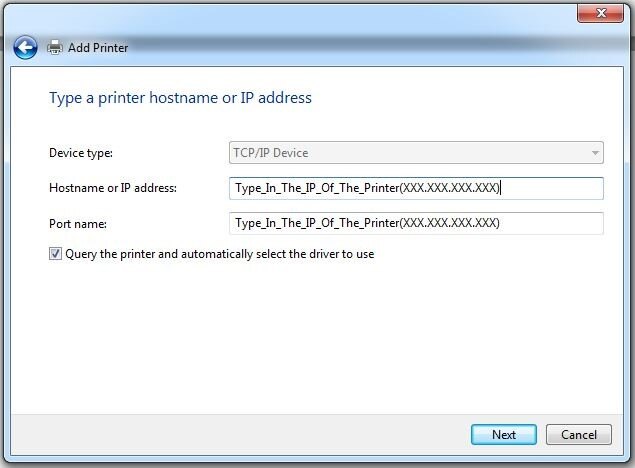Screen dimensions: 635x468
Task: Click the 'Hostname or IP address:' label
Action: pos(113,188)
